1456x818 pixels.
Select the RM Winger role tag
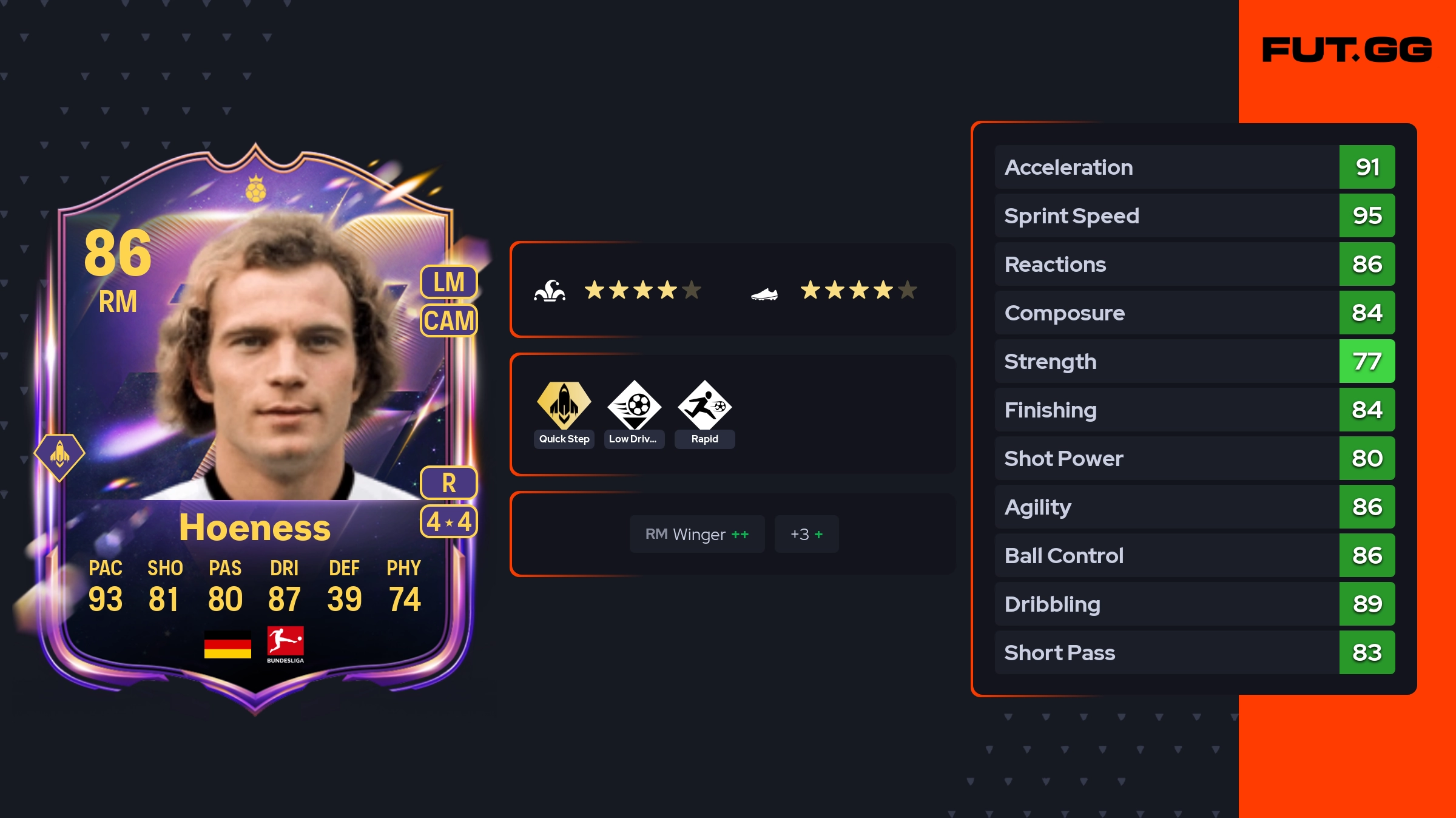pos(697,534)
